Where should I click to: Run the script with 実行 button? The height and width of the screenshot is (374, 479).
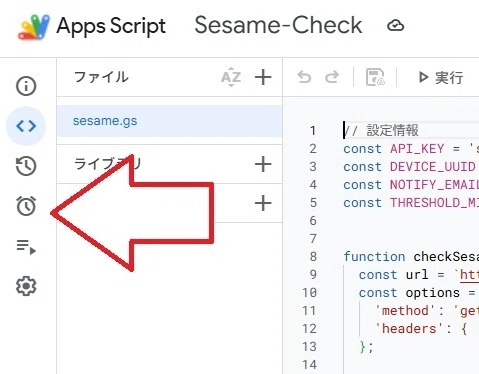[x=441, y=77]
